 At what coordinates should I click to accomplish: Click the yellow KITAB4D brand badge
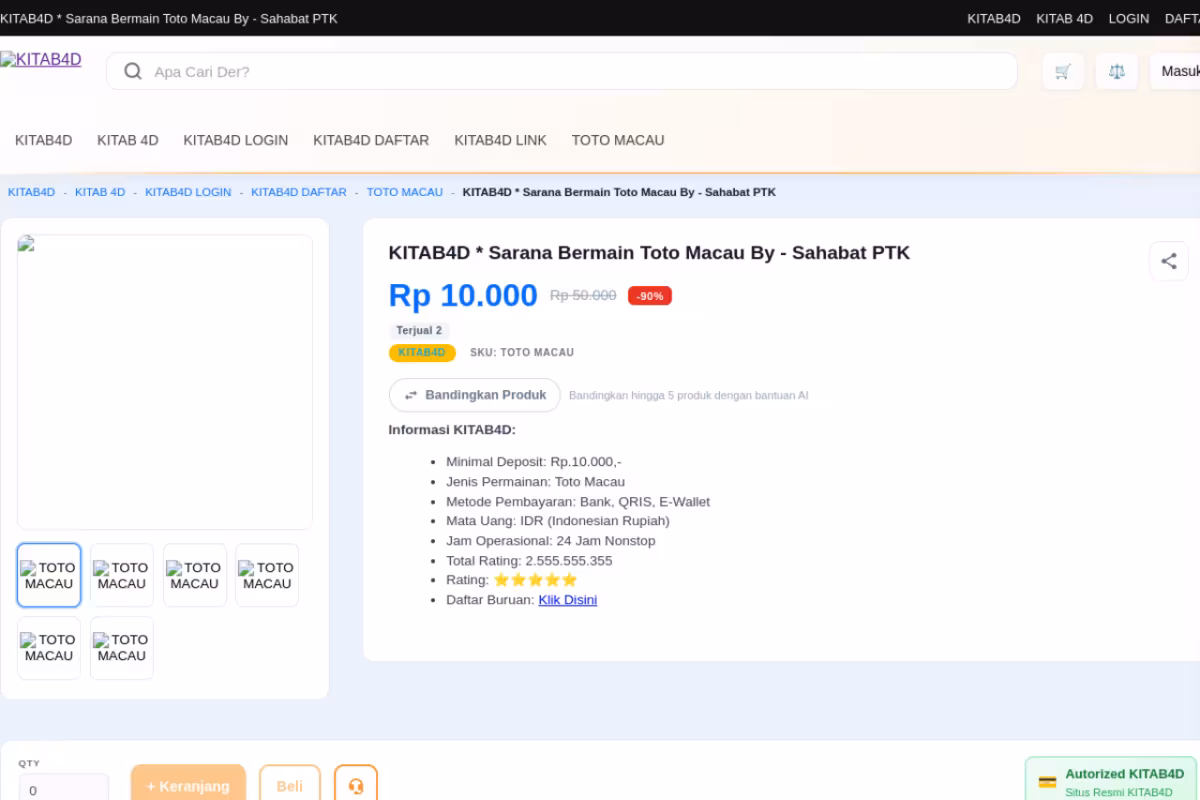[x=422, y=353]
